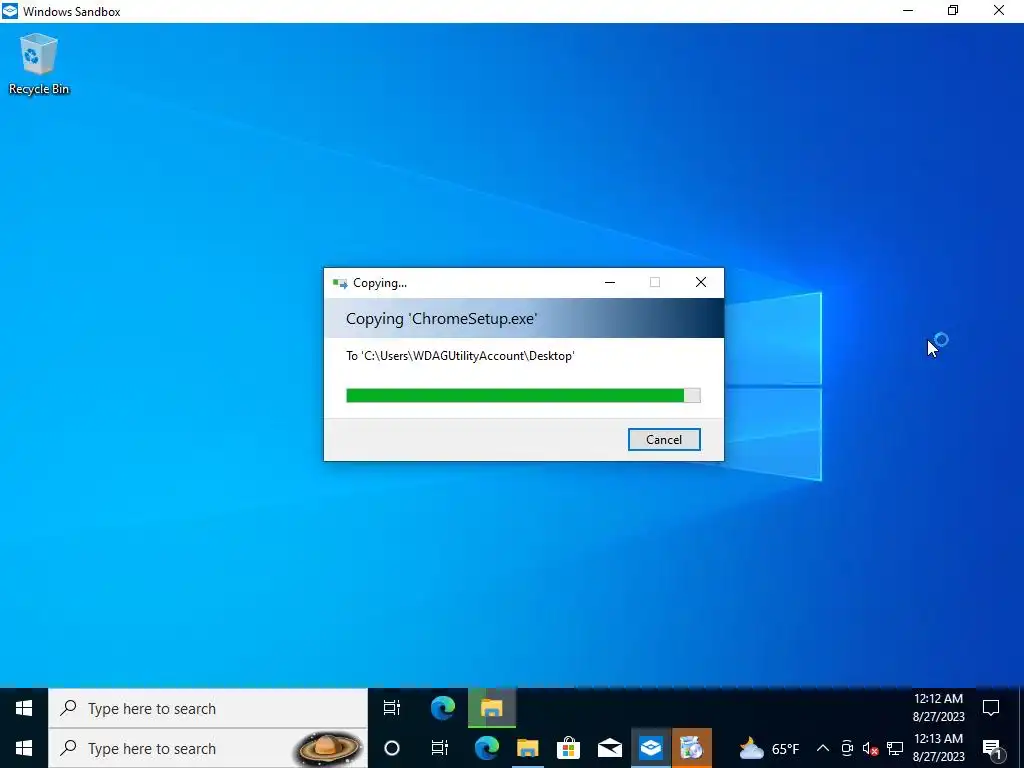Image resolution: width=1024 pixels, height=768 pixels.
Task: Click the sandbox clock showing 12:12 AM
Action: pyautogui.click(x=938, y=708)
